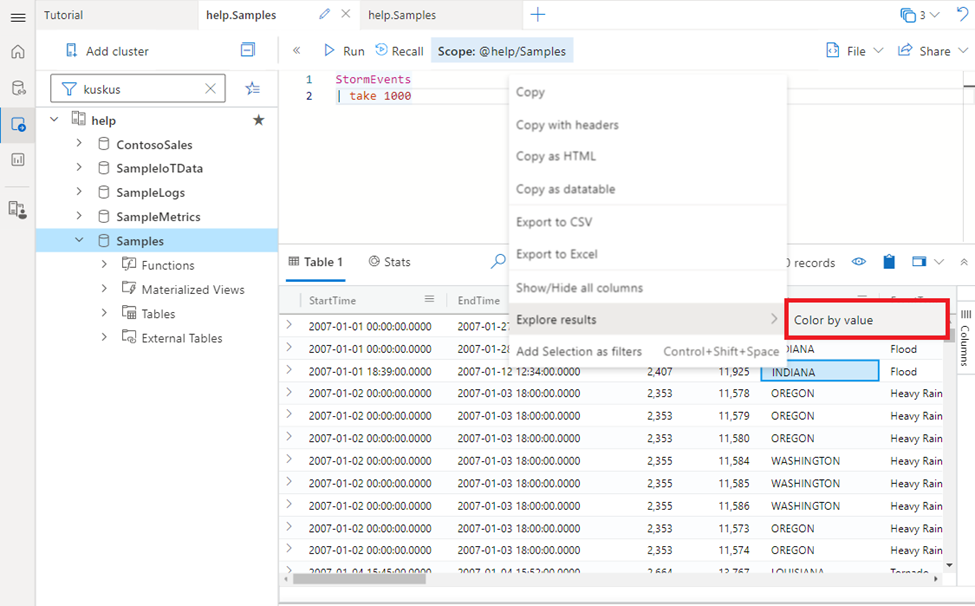
Task: Open My cluster sidebar icon
Action: [x=18, y=210]
